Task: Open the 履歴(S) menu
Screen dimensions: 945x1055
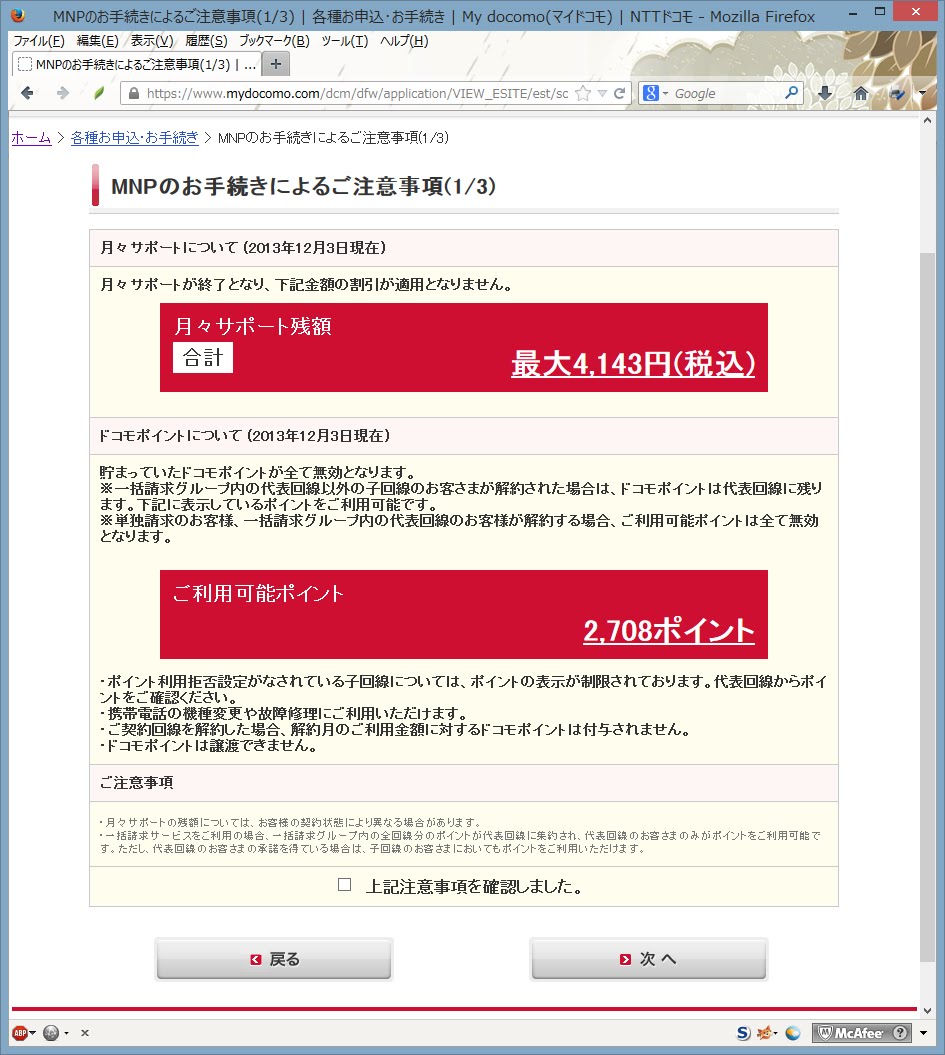Action: coord(206,41)
